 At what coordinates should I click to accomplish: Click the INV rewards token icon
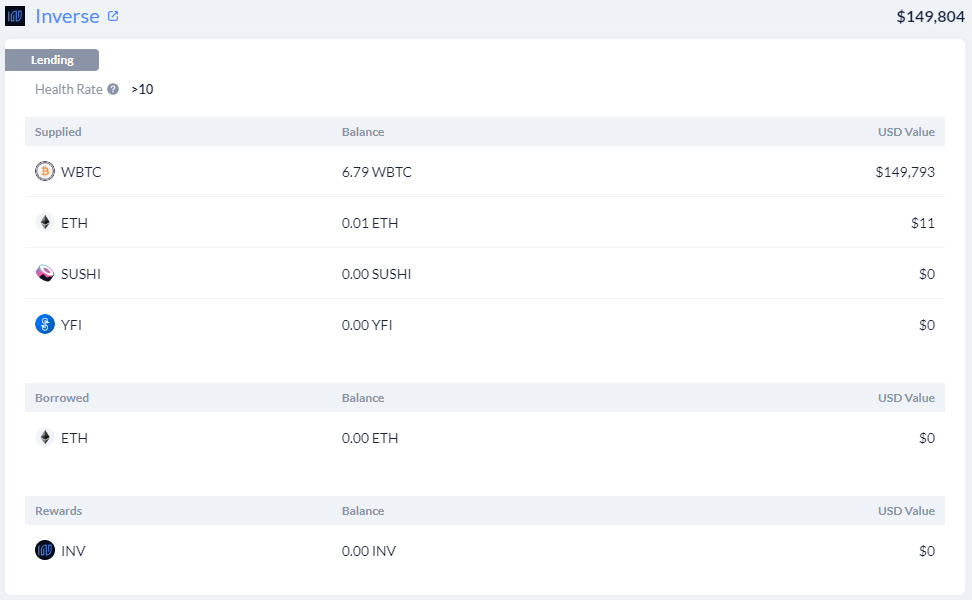click(45, 550)
